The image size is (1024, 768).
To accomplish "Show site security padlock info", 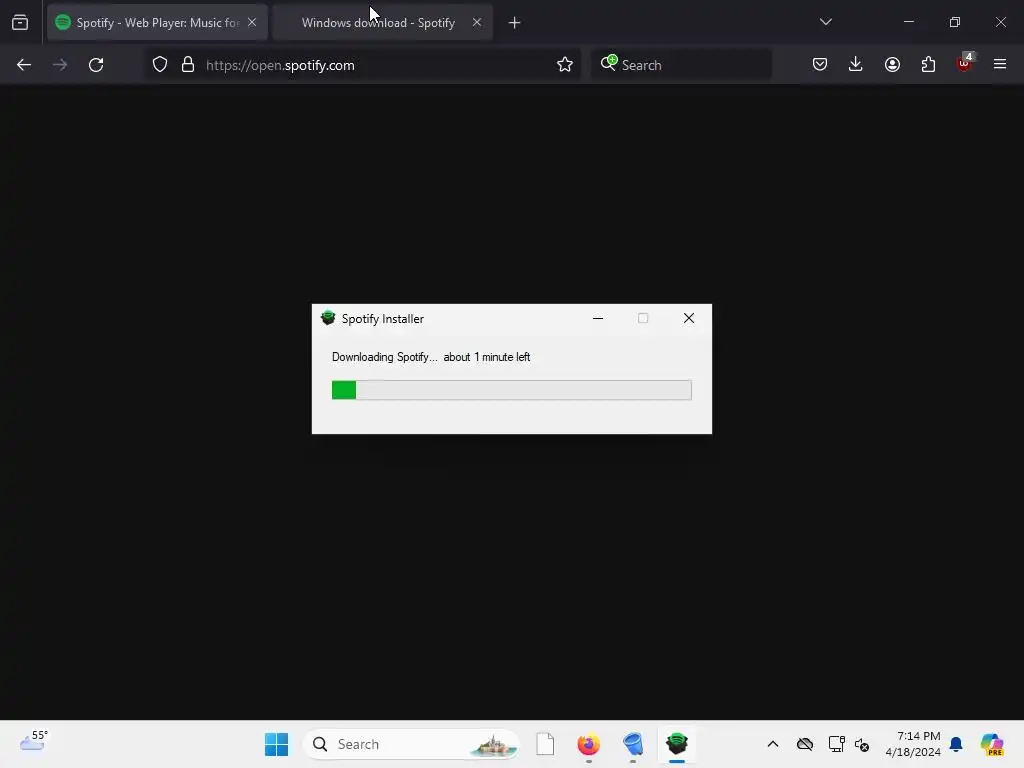I will click(x=188, y=65).
